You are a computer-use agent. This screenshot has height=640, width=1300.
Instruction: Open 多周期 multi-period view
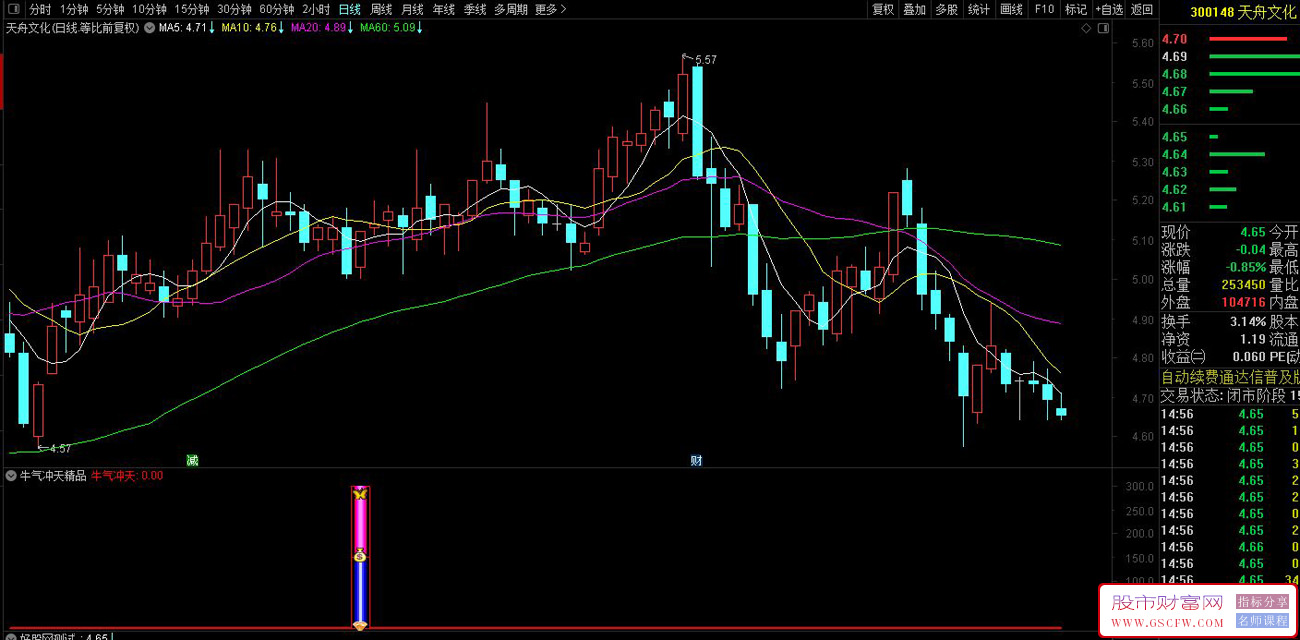click(511, 9)
